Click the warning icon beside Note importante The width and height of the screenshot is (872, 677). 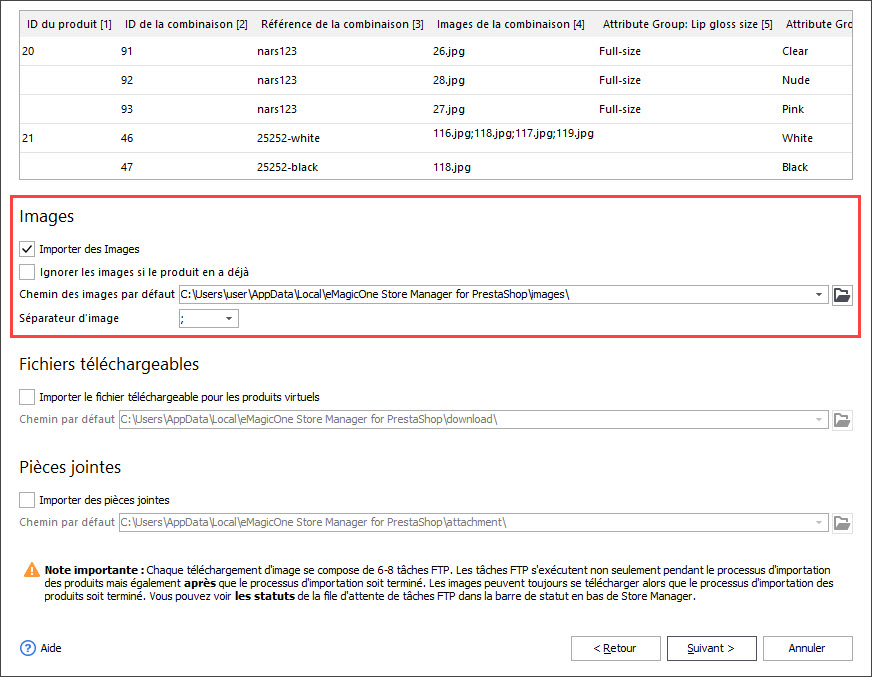[32, 570]
